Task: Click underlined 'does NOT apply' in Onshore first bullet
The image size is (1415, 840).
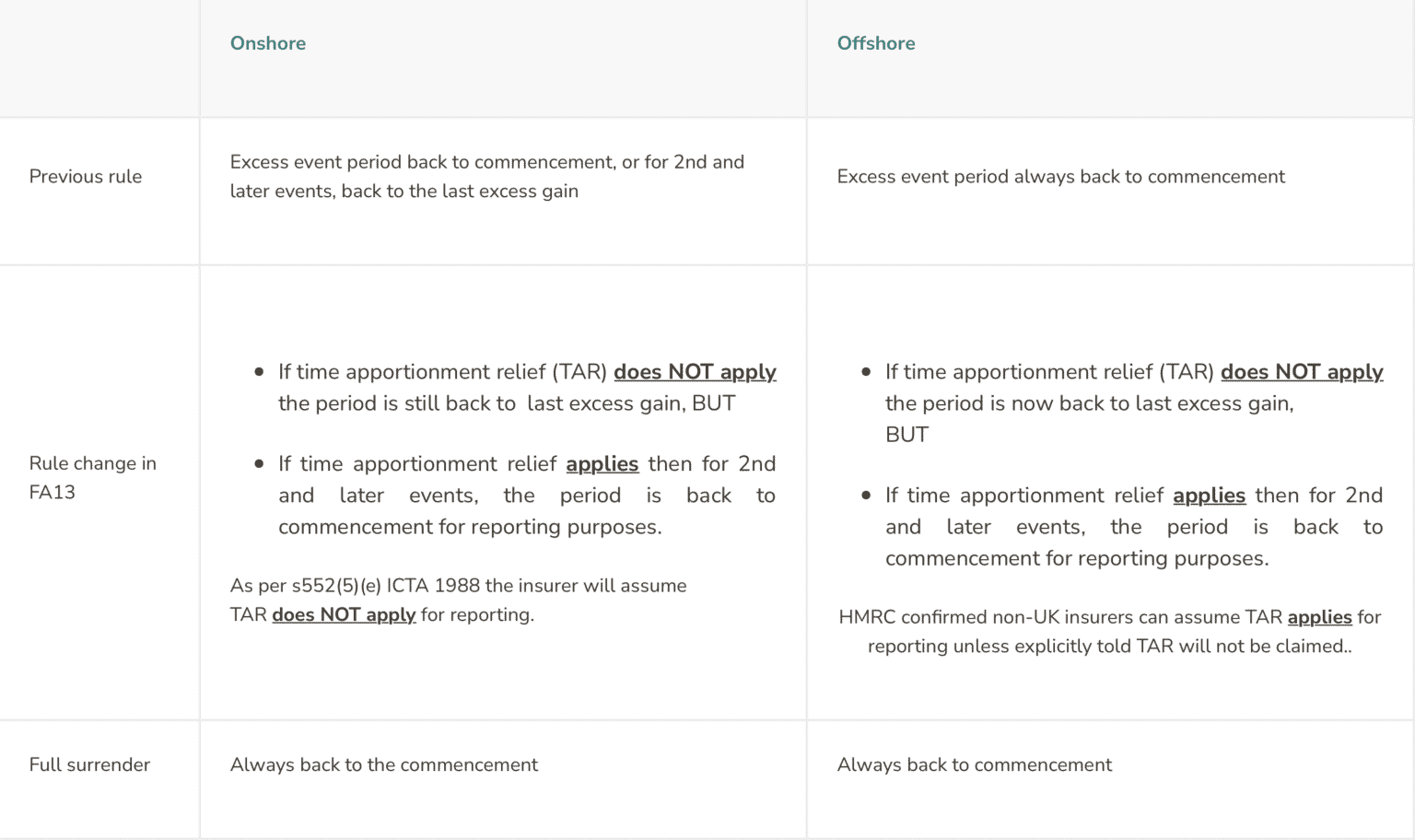Action: 695,372
